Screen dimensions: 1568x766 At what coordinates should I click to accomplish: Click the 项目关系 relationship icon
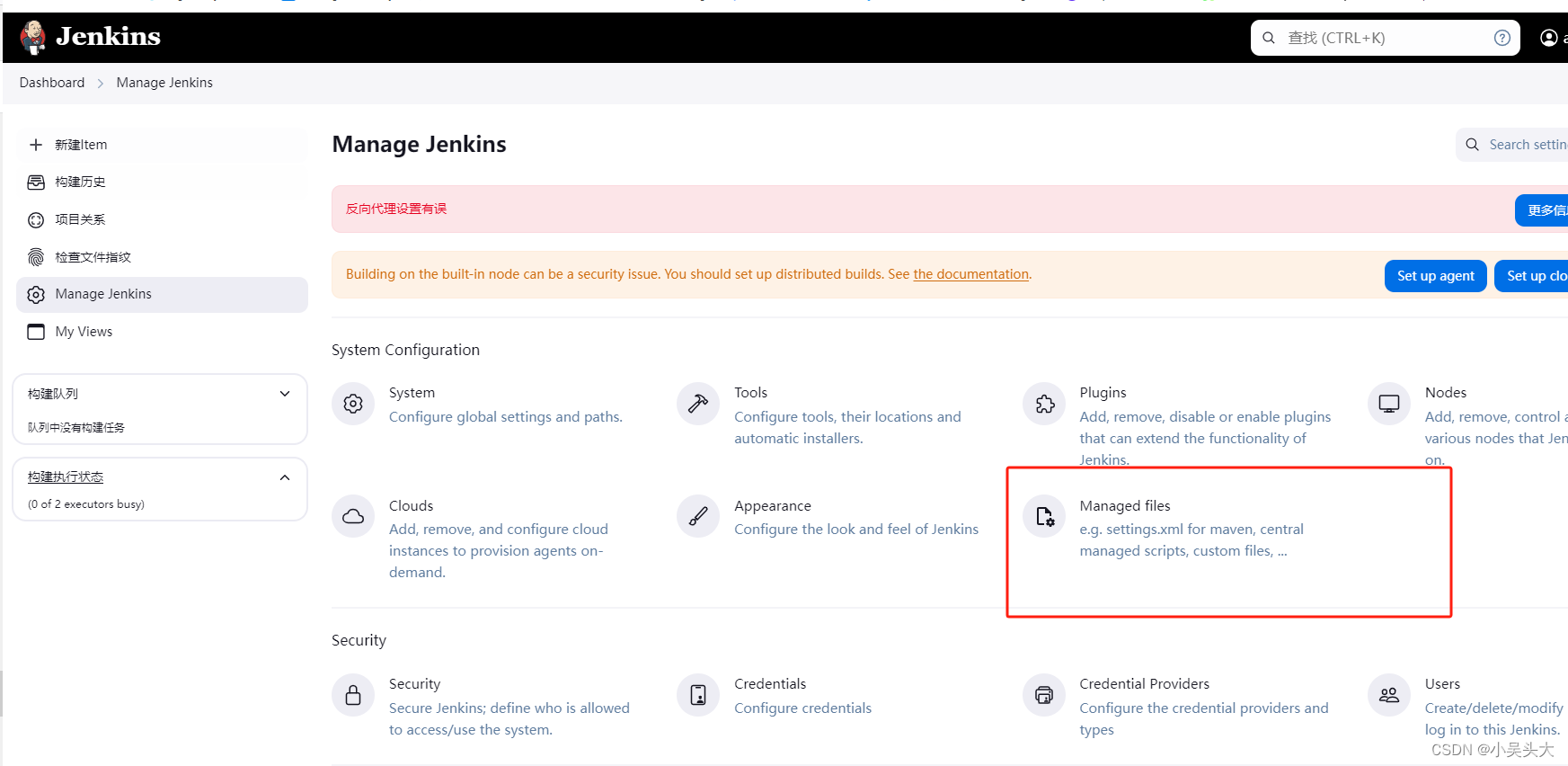pos(36,220)
